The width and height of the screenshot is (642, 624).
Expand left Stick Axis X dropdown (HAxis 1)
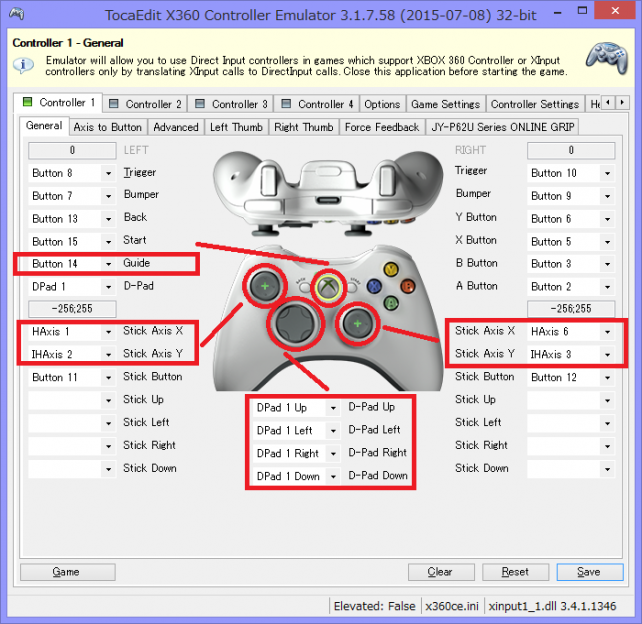[109, 332]
